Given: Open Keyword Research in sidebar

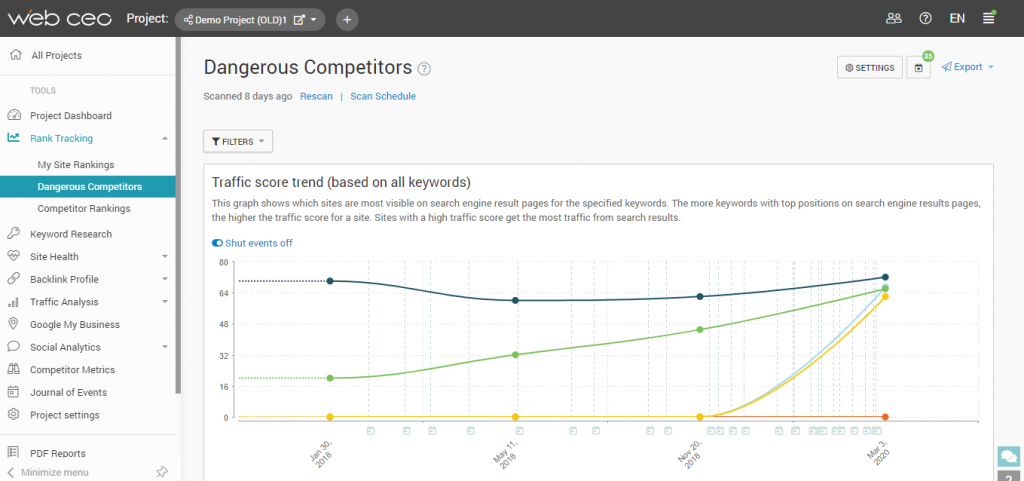Looking at the screenshot, I should click(71, 234).
